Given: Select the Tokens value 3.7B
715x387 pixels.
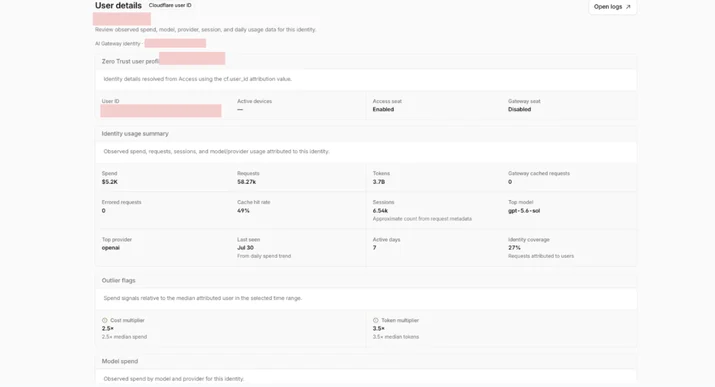Looking at the screenshot, I should (x=378, y=182).
